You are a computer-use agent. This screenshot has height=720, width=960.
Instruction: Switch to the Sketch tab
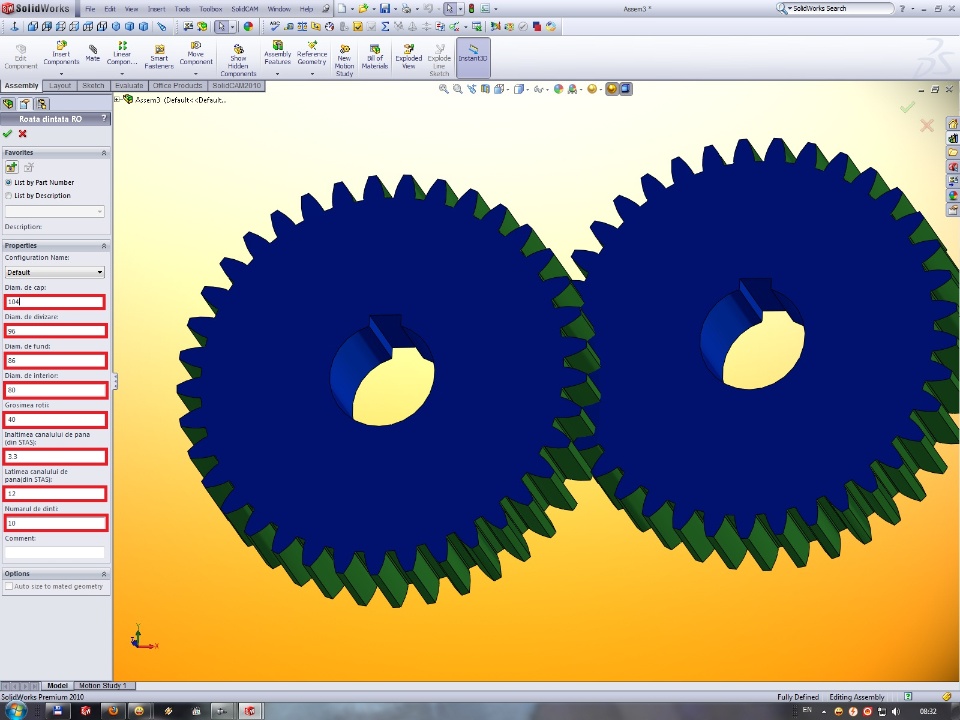tap(93, 86)
